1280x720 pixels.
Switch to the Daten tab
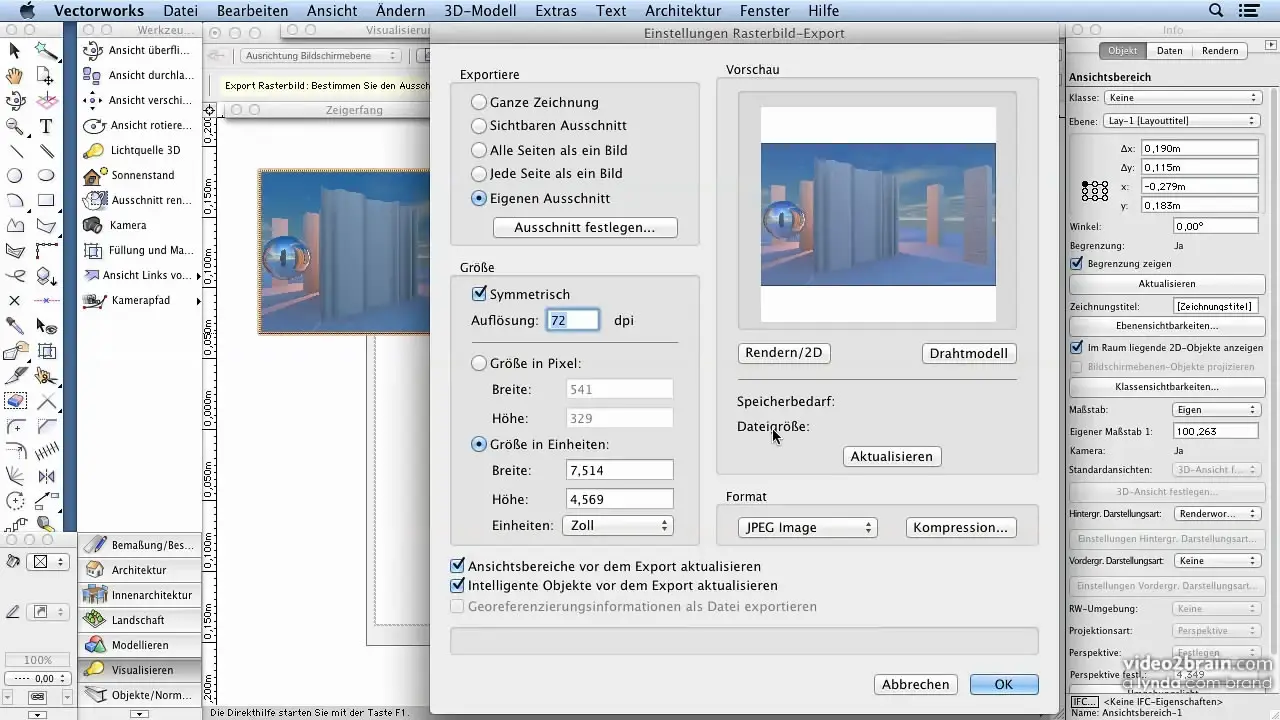[1170, 51]
